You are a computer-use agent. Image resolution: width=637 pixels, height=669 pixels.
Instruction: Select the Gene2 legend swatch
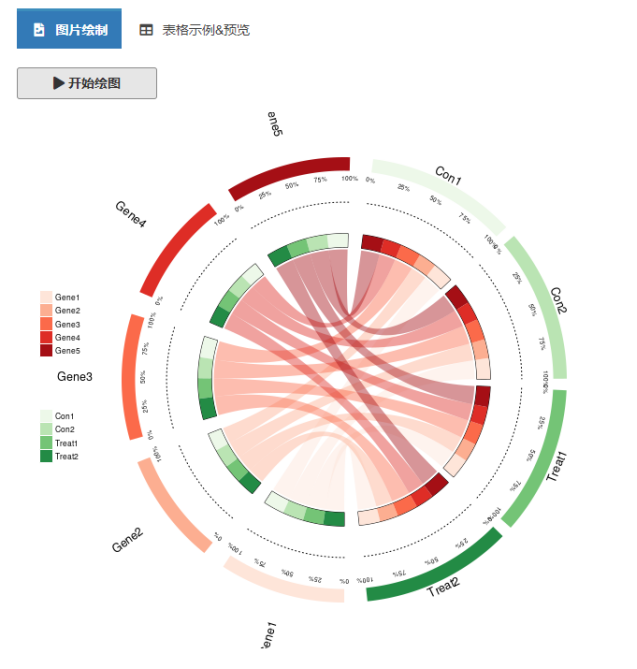(x=46, y=311)
